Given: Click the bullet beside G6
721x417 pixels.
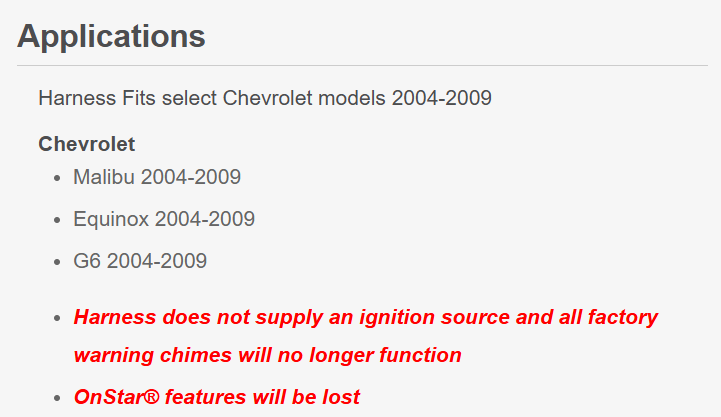Looking at the screenshot, I should coord(57,262).
